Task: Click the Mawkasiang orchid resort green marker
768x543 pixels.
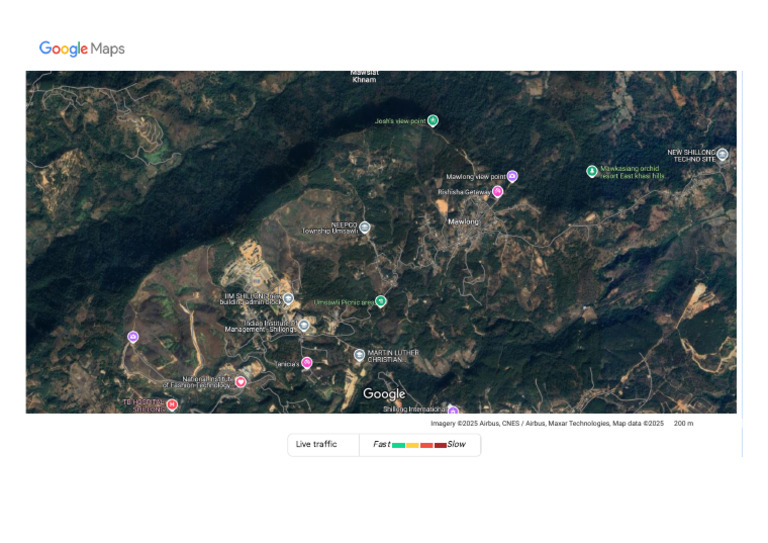Action: pos(592,171)
